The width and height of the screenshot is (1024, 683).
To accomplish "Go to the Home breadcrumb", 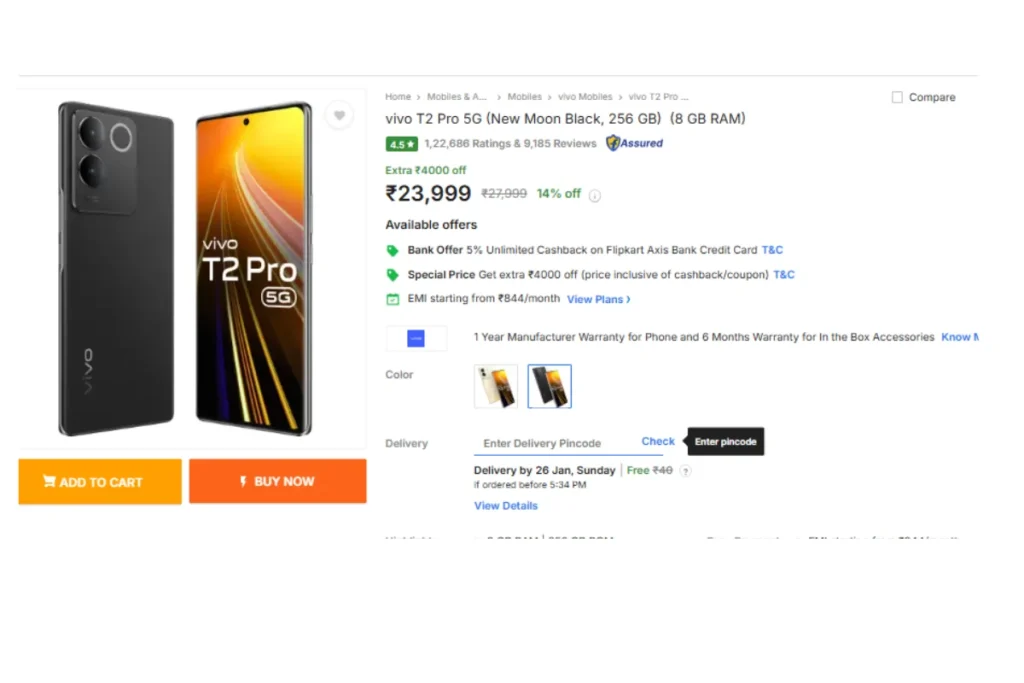I will pos(398,97).
